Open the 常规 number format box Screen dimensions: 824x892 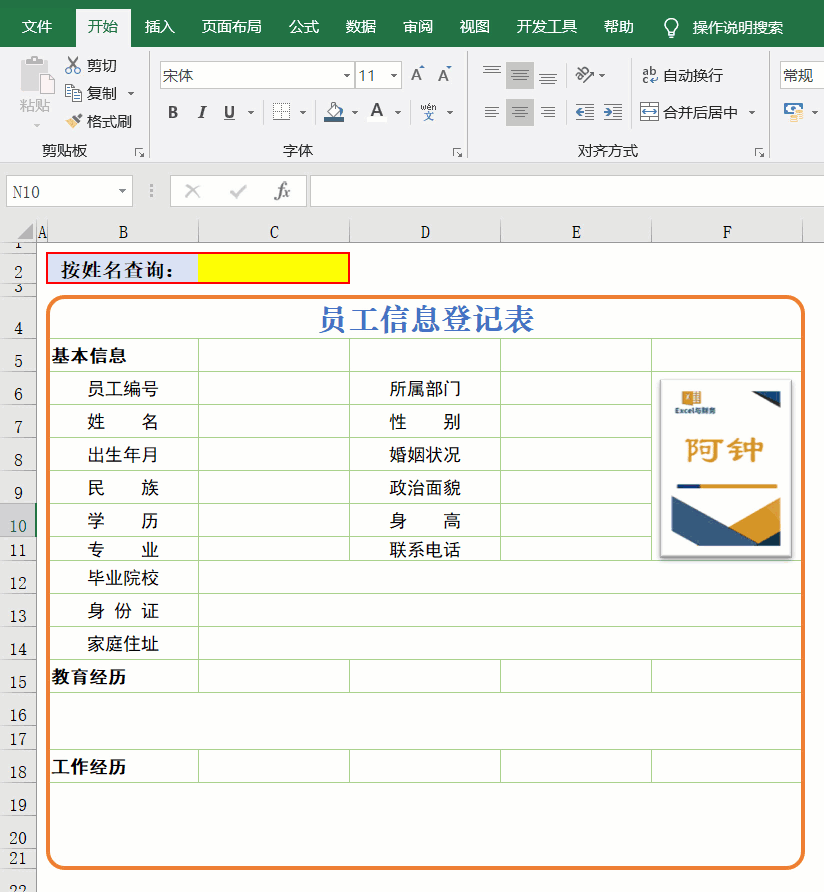tap(801, 75)
